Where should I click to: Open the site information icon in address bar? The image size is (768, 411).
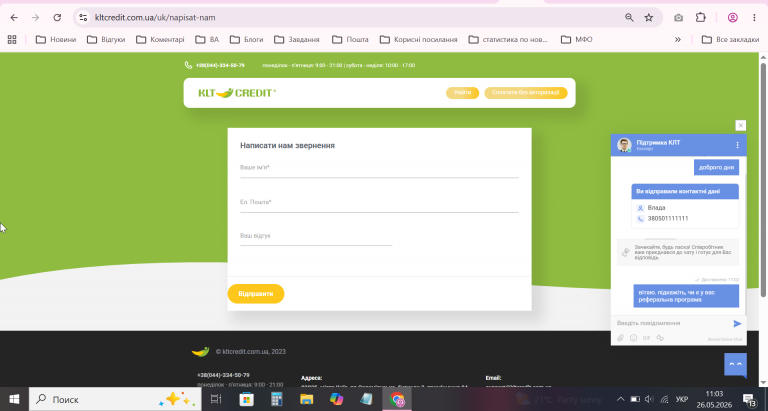click(83, 18)
